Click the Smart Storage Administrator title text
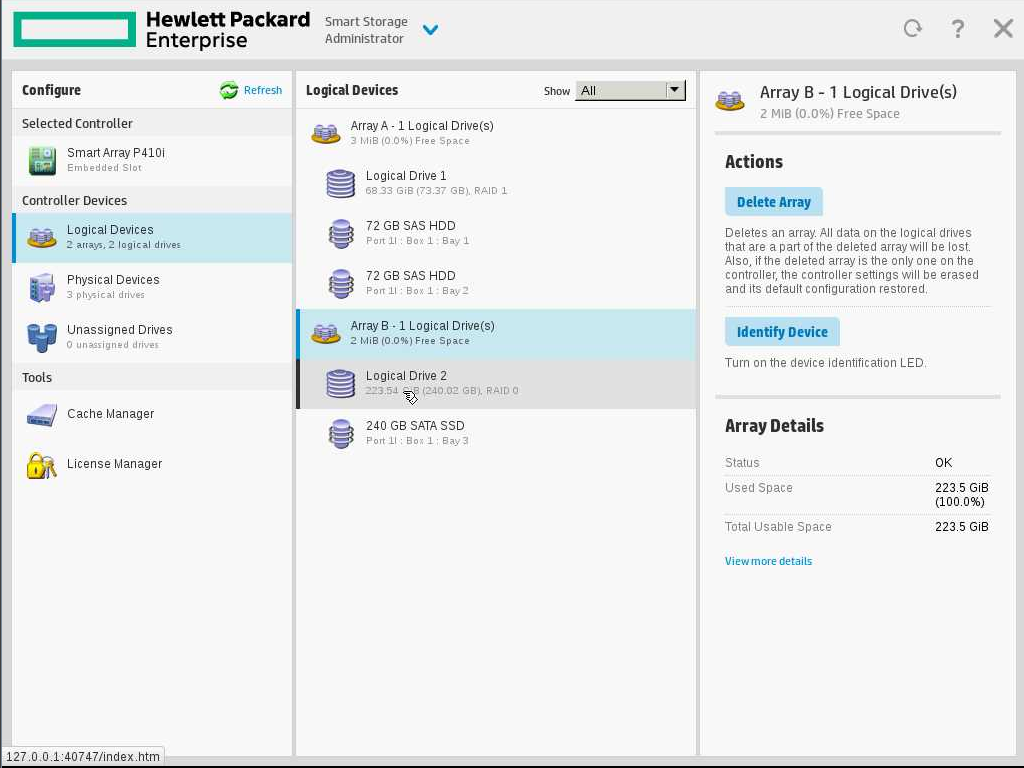 (366, 30)
